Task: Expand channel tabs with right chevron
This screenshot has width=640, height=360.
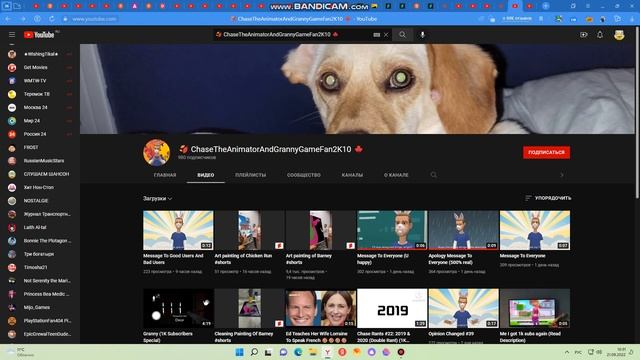Action: click(x=562, y=175)
